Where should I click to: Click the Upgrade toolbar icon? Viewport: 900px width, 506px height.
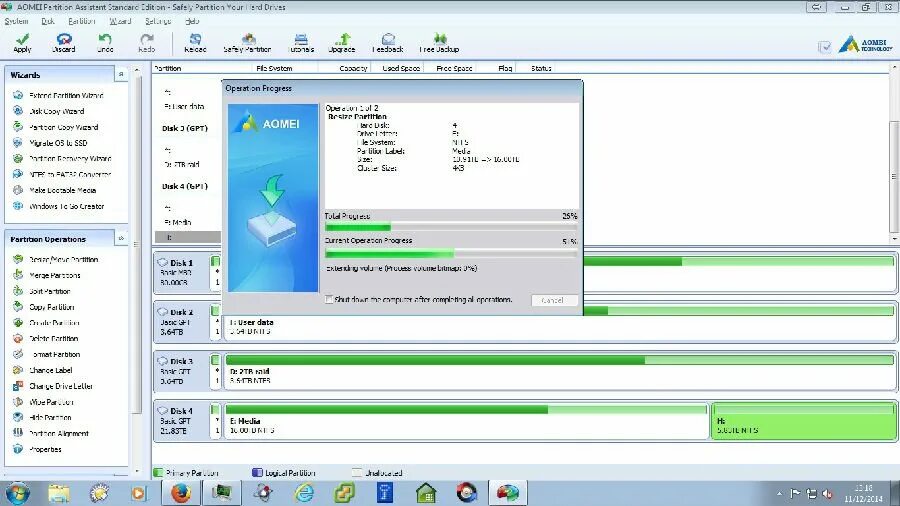click(342, 43)
